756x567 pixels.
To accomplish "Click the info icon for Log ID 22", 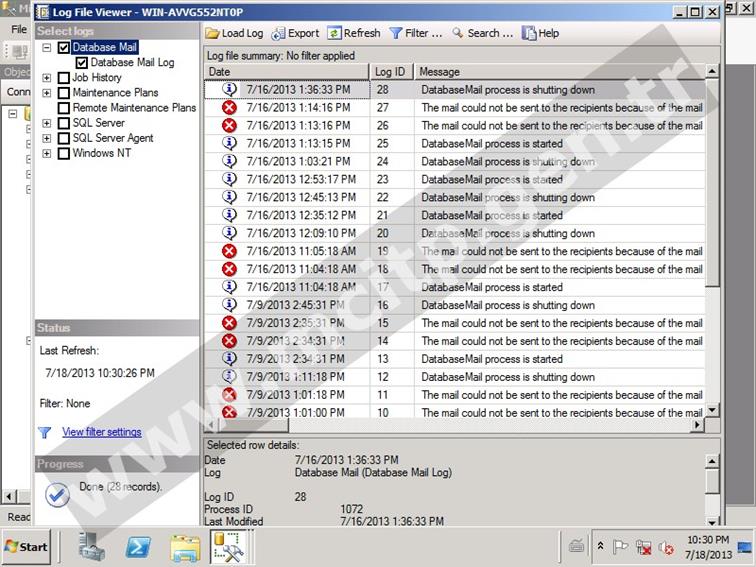I will click(230, 197).
